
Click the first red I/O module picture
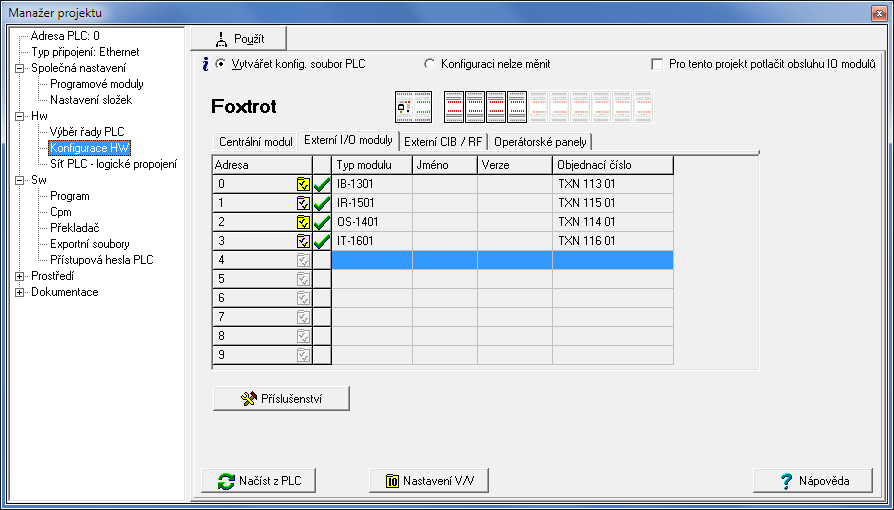tap(454, 107)
